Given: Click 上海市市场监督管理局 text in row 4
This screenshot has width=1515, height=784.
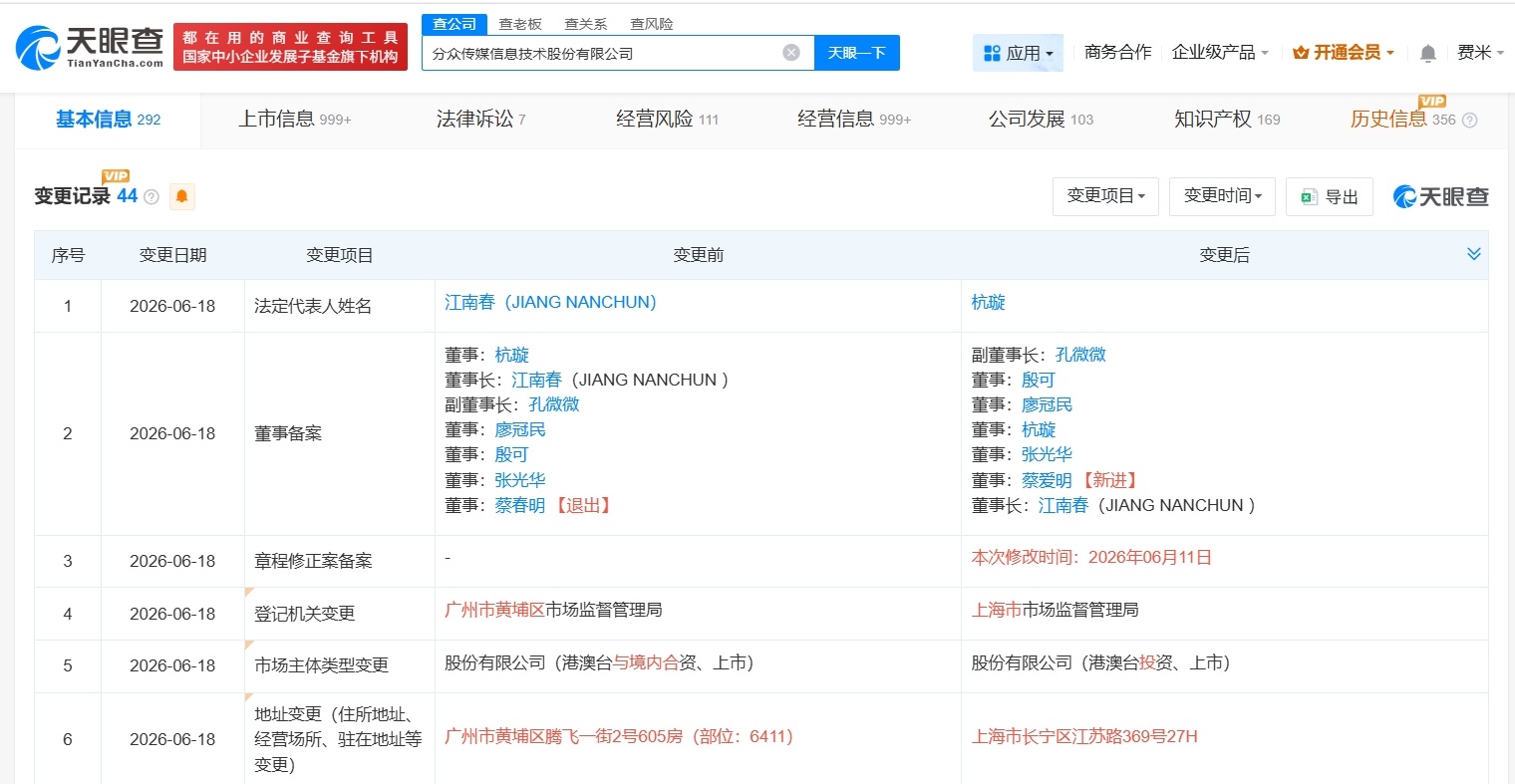Looking at the screenshot, I should point(1055,610).
